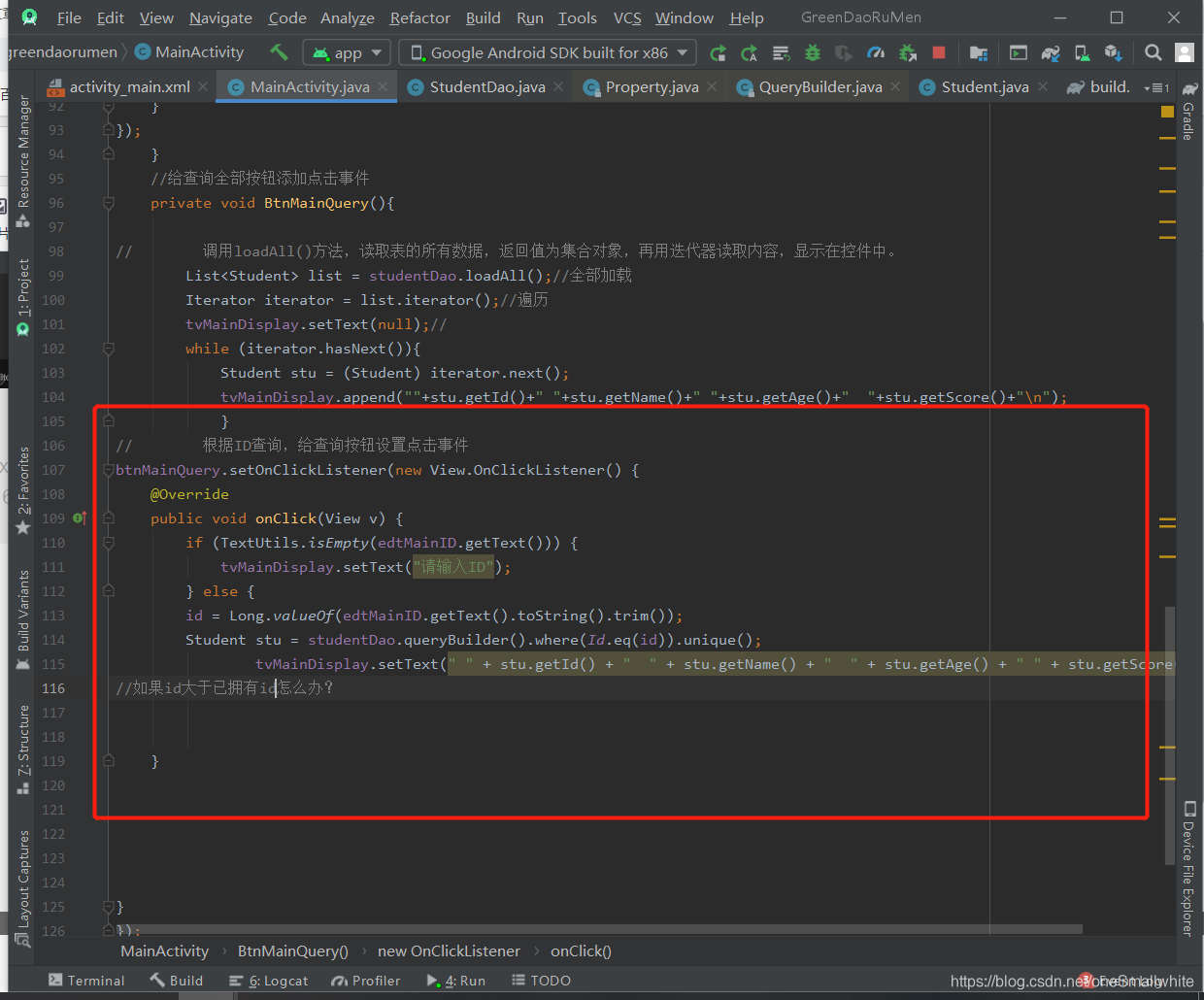1204x1000 pixels.
Task: Run app with coverage icon
Action: [x=844, y=53]
